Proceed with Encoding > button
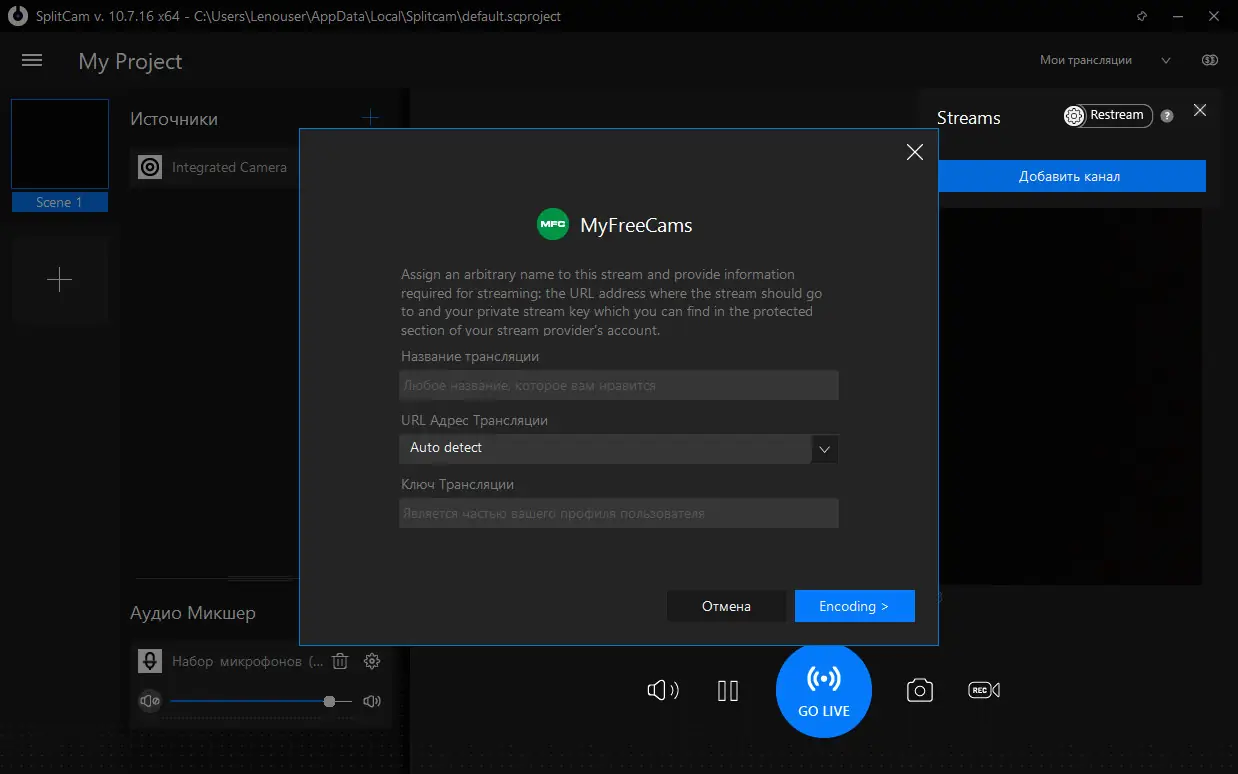This screenshot has height=774, width=1238. 854,606
